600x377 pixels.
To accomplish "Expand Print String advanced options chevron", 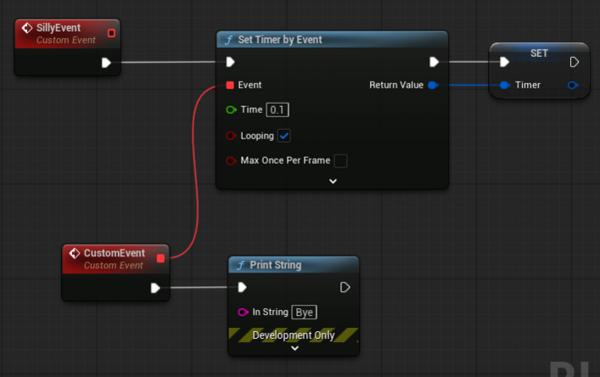I will [x=295, y=348].
